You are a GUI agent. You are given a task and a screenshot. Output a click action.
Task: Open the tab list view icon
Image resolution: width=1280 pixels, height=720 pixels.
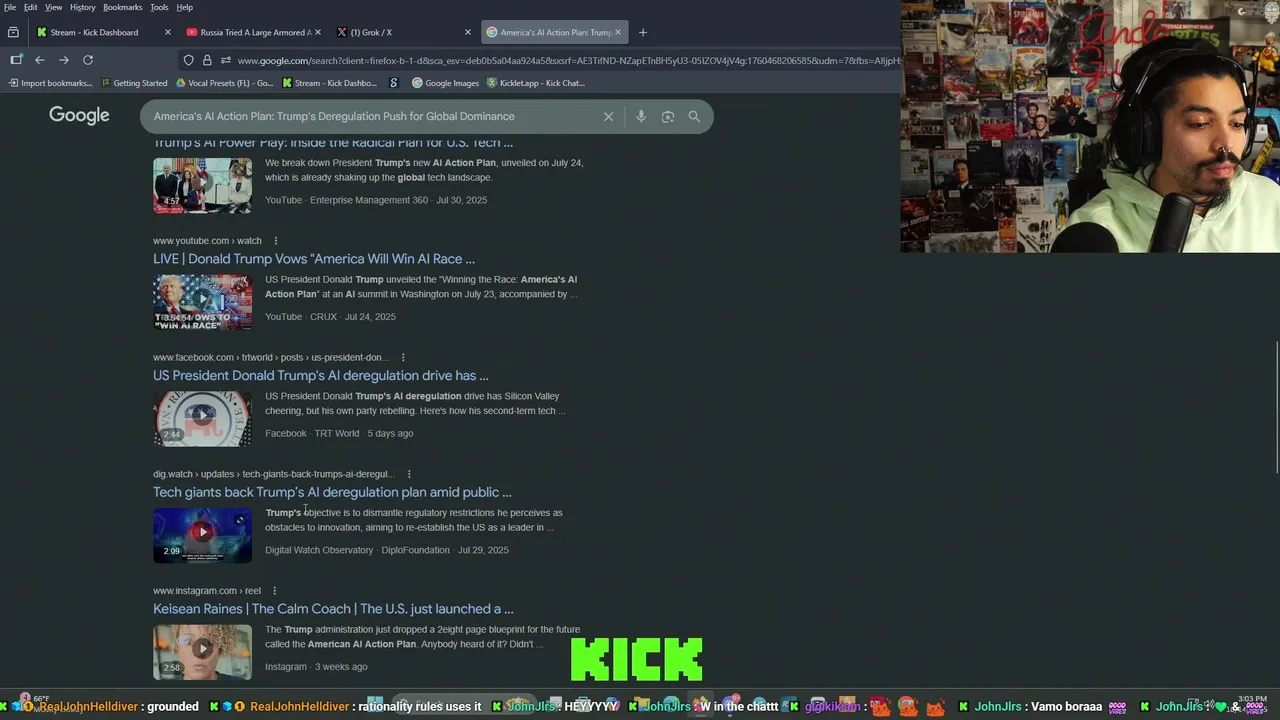click(13, 32)
